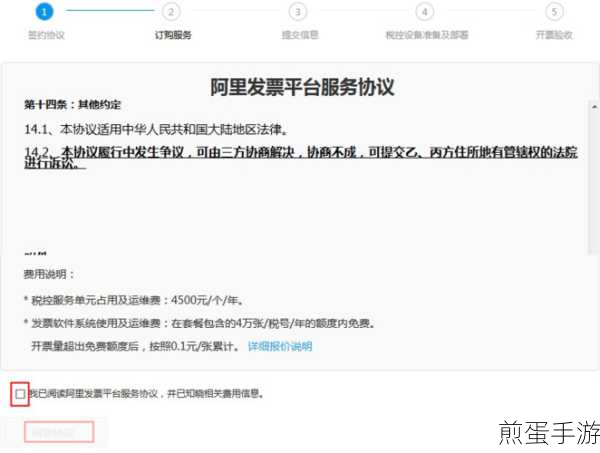This screenshot has width=600, height=453.
Task: Select the 签约协议 step label
Action: (46, 35)
